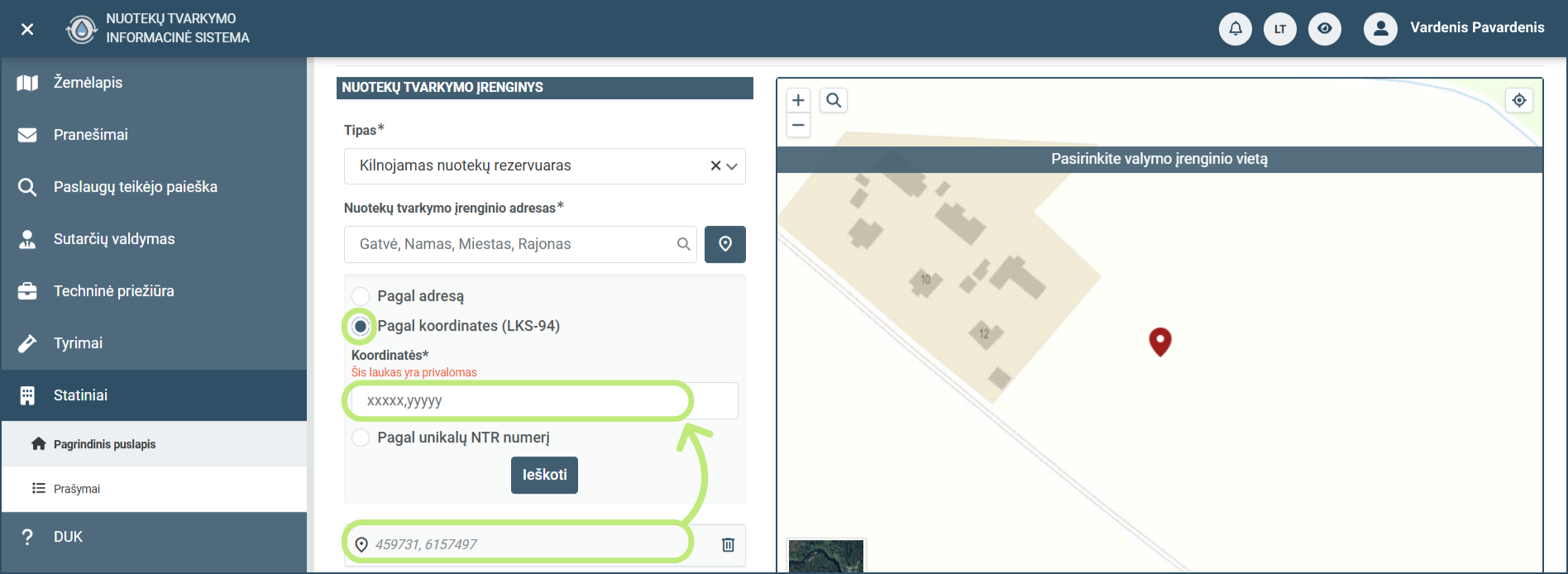Open DUK in the sidebar

154,537
